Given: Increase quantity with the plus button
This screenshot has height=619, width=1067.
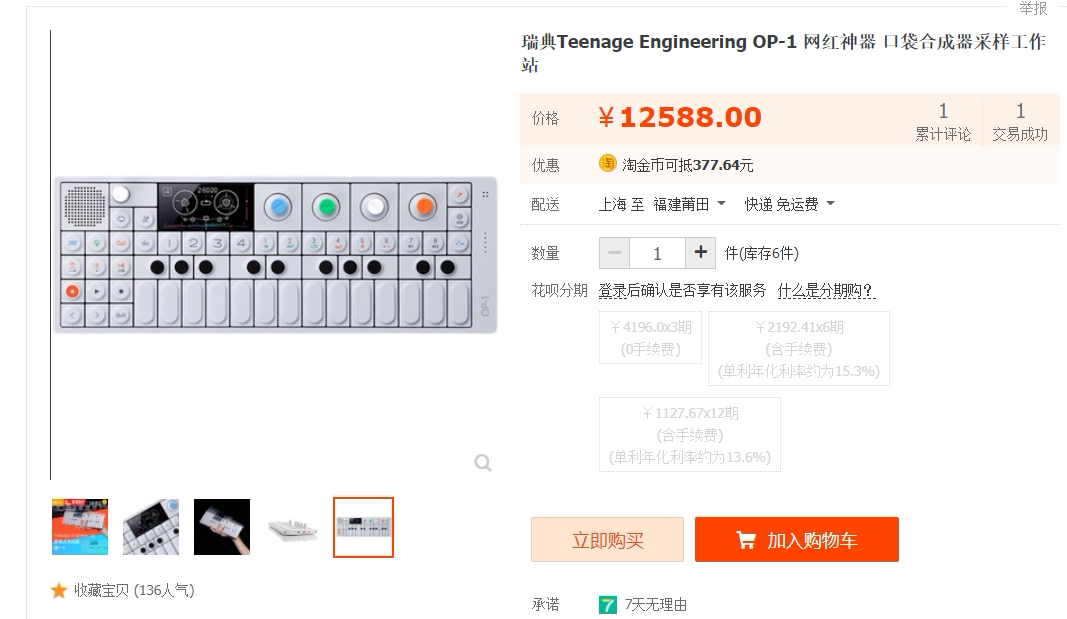Looking at the screenshot, I should coord(700,253).
